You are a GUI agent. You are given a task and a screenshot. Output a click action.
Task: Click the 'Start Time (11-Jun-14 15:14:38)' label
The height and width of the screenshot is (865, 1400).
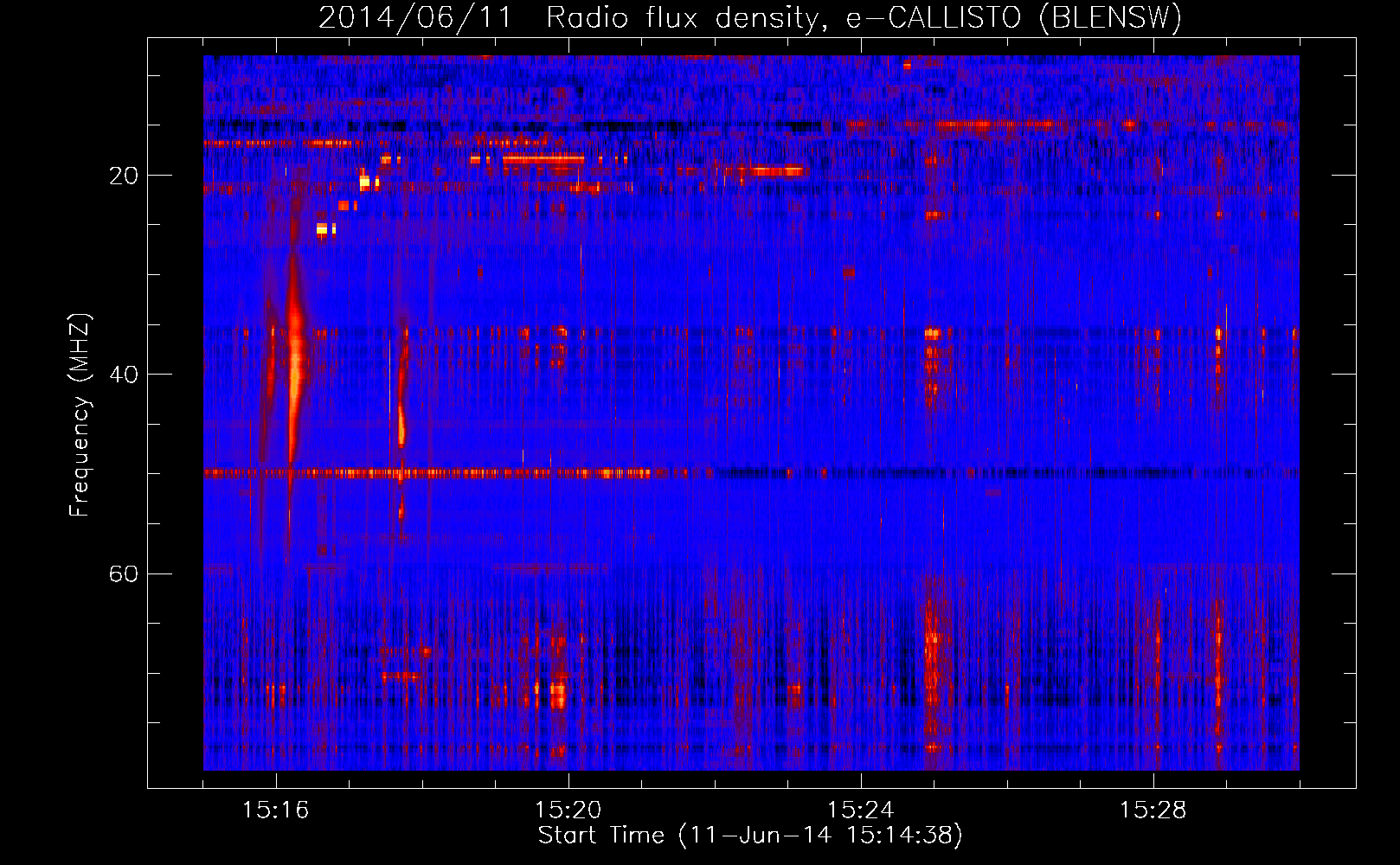tap(750, 836)
